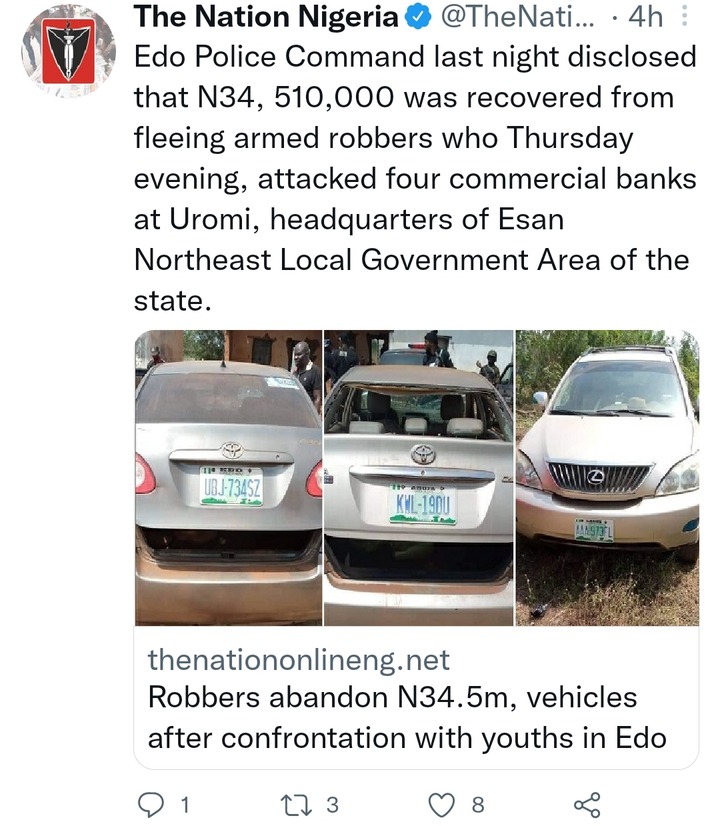
Task: Click the display name The Nation Nigeria
Action: [x=265, y=17]
